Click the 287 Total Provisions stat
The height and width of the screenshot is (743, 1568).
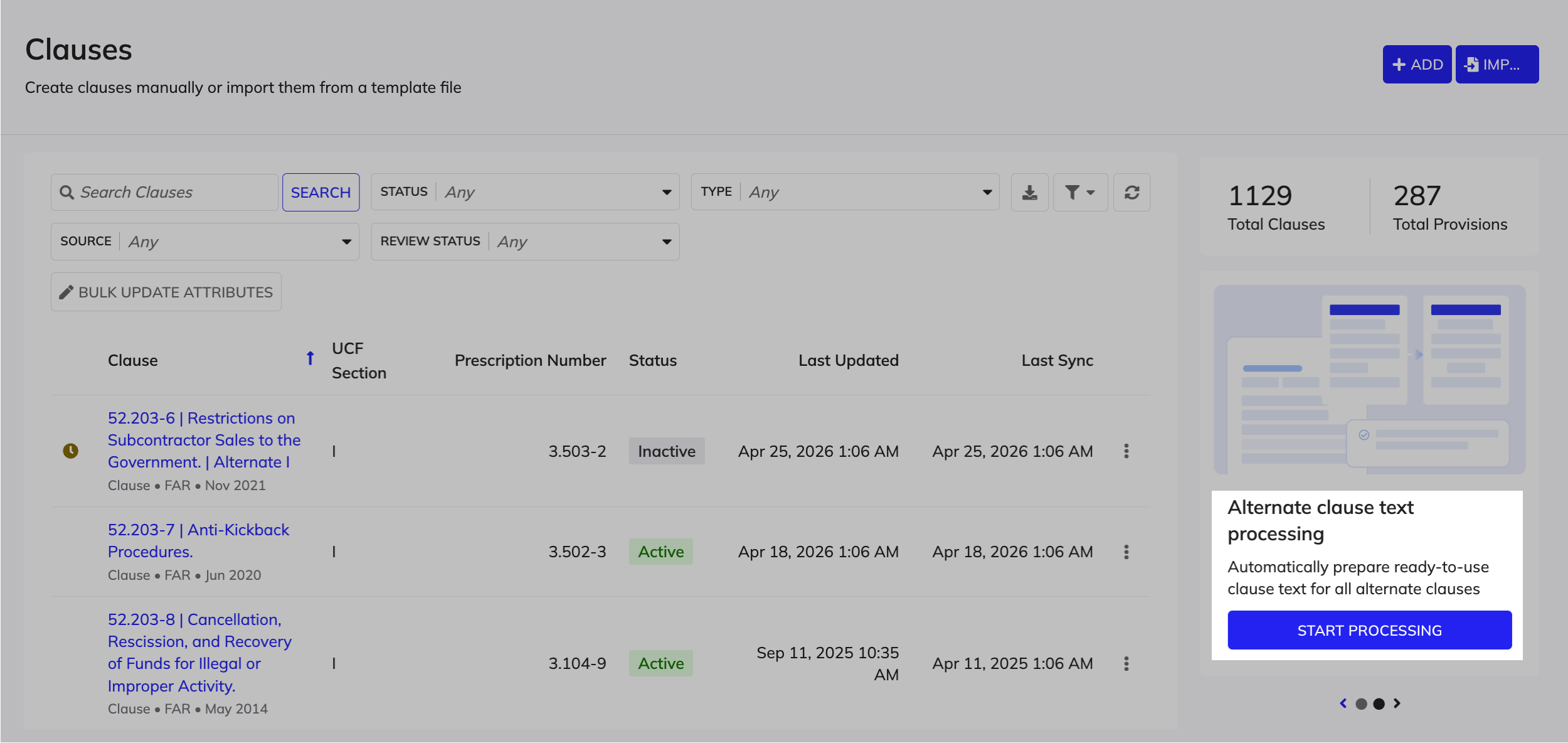1449,207
